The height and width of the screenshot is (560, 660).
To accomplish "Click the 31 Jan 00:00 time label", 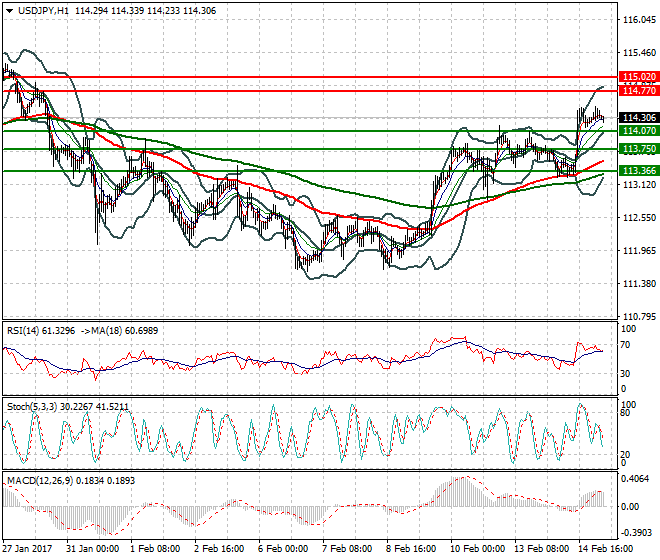I will [93, 549].
